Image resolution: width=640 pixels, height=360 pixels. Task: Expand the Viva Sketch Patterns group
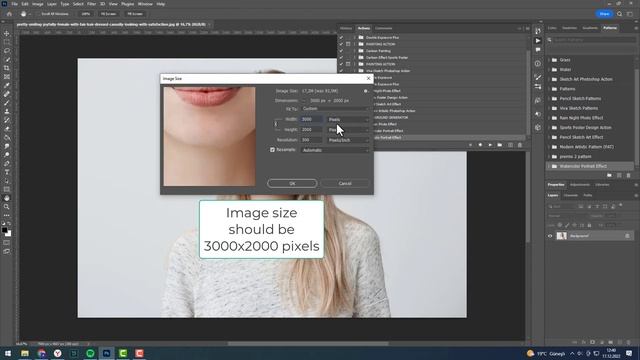pyautogui.click(x=549, y=108)
